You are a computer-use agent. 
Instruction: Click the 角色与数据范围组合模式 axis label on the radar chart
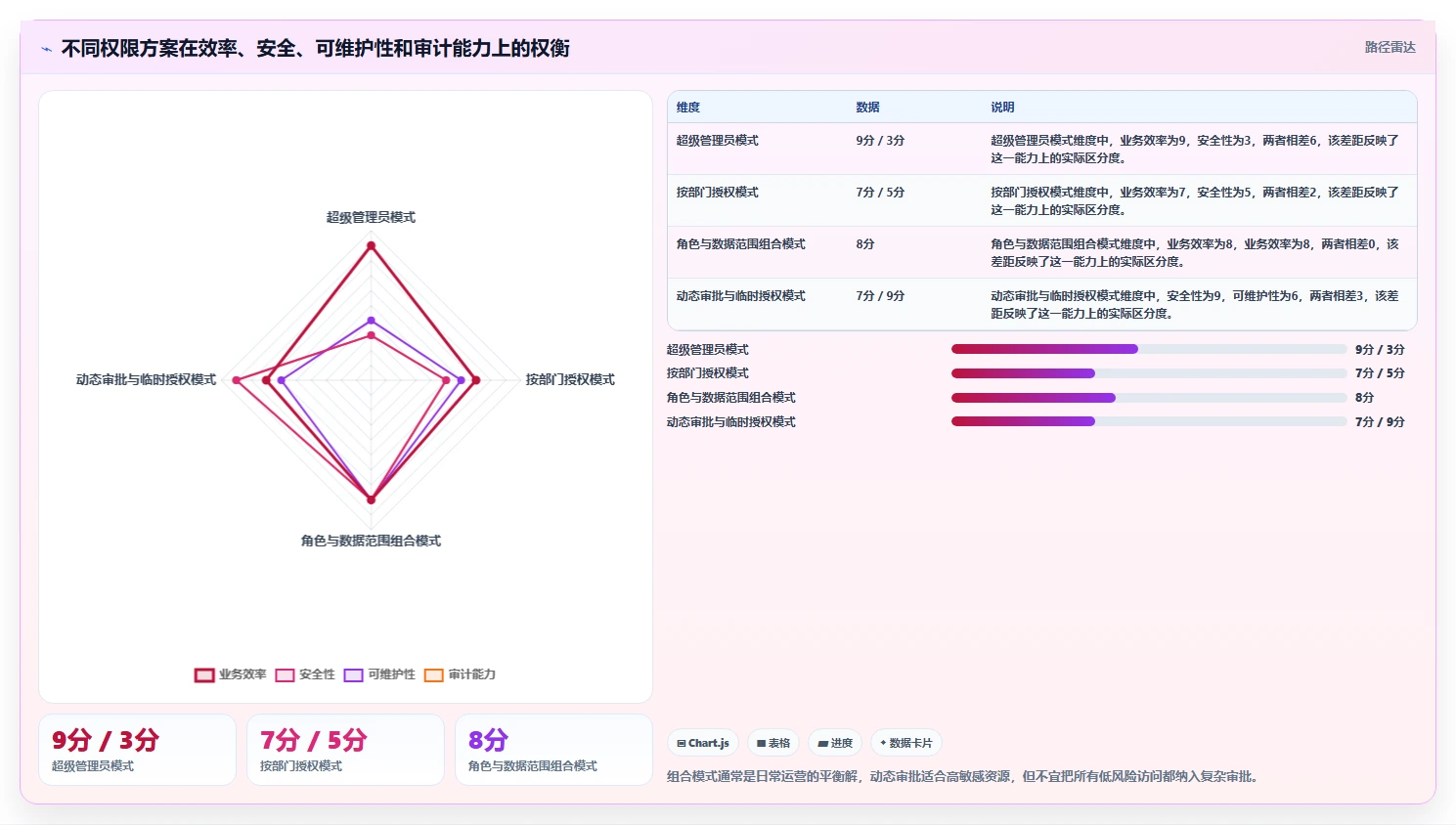coord(371,541)
